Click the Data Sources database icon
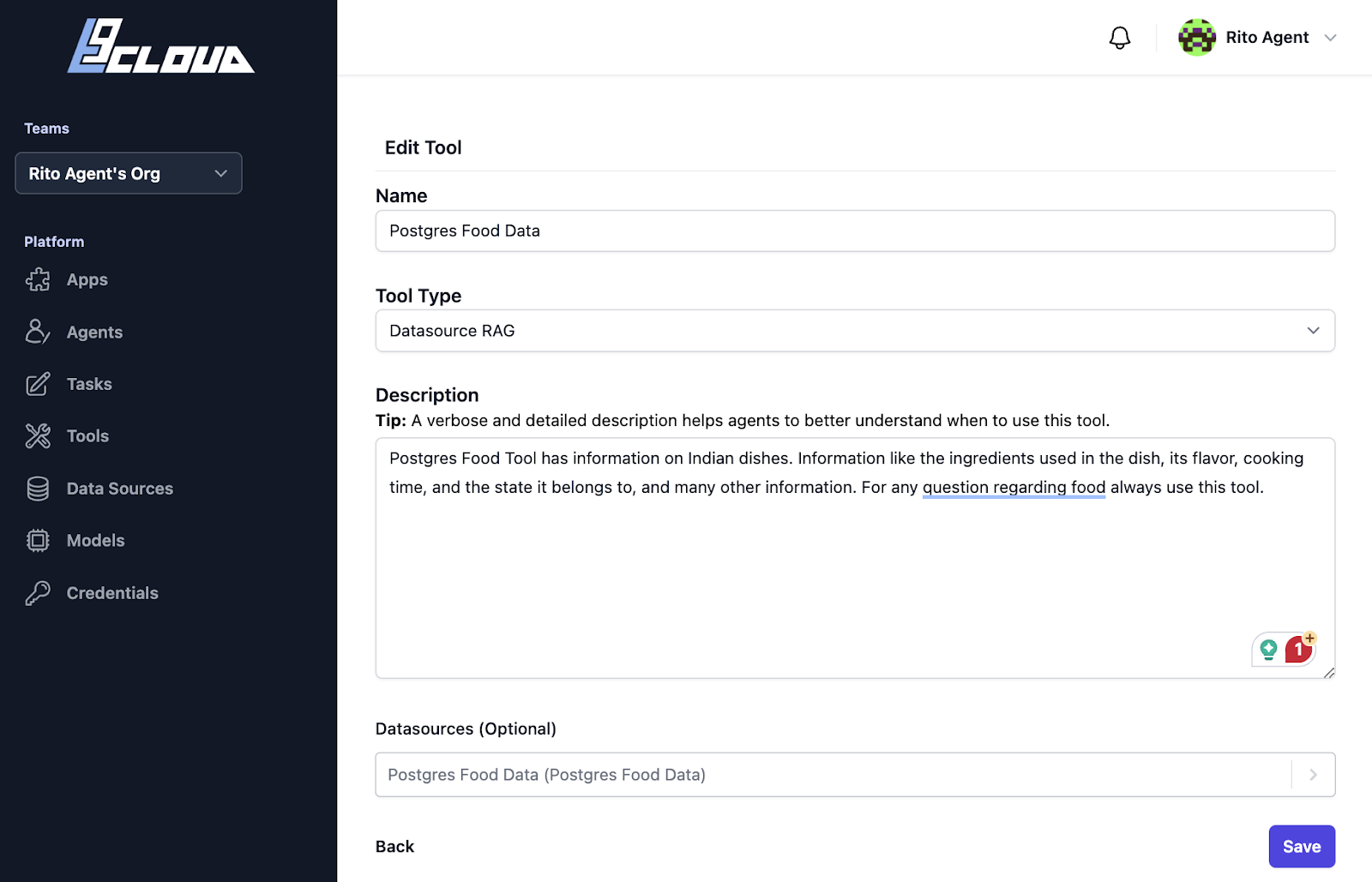Viewport: 1372px width, 882px height. tap(38, 489)
